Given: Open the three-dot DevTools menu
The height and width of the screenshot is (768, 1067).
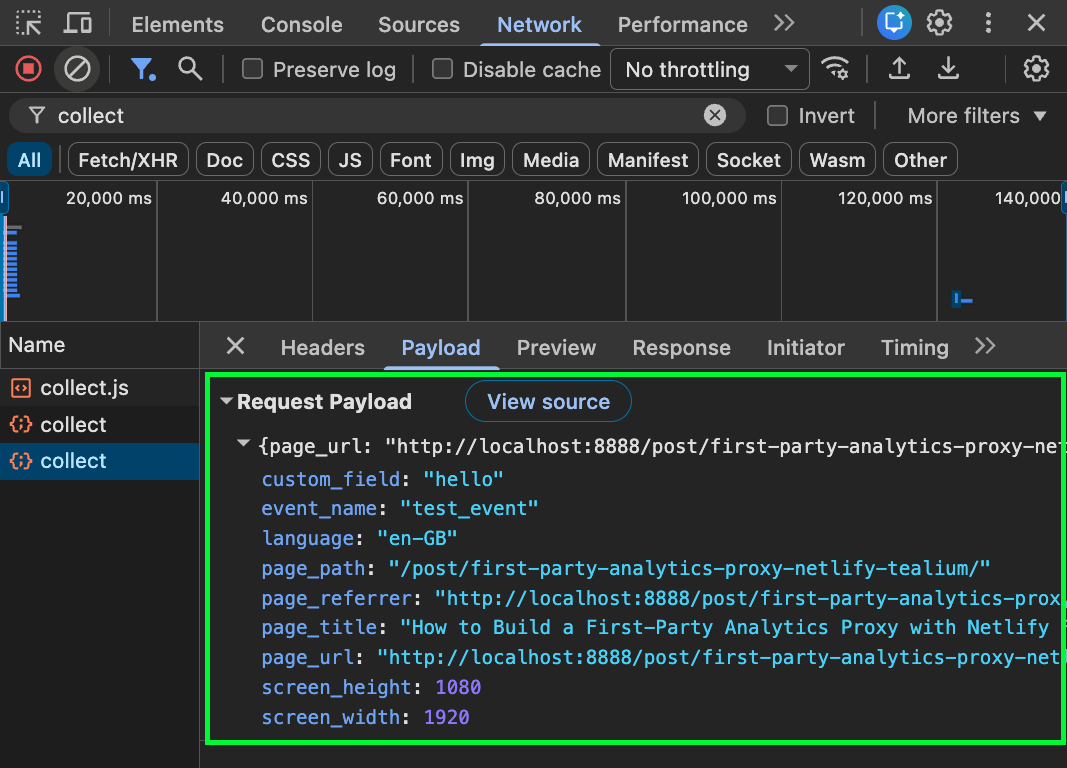Looking at the screenshot, I should click(988, 23).
